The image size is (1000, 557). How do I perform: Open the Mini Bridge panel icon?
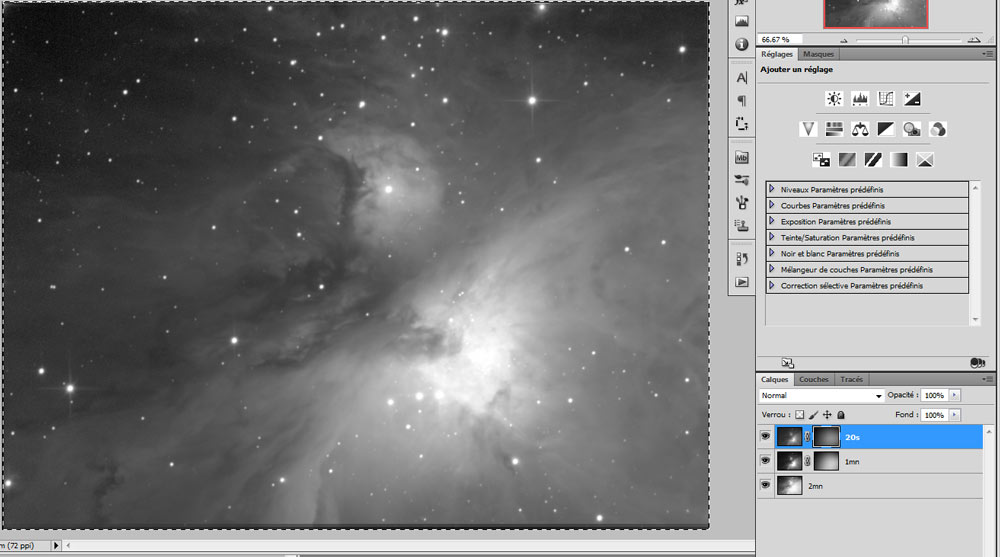click(x=742, y=158)
